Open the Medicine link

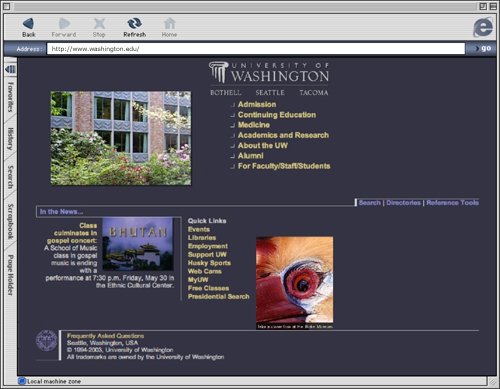pos(254,125)
